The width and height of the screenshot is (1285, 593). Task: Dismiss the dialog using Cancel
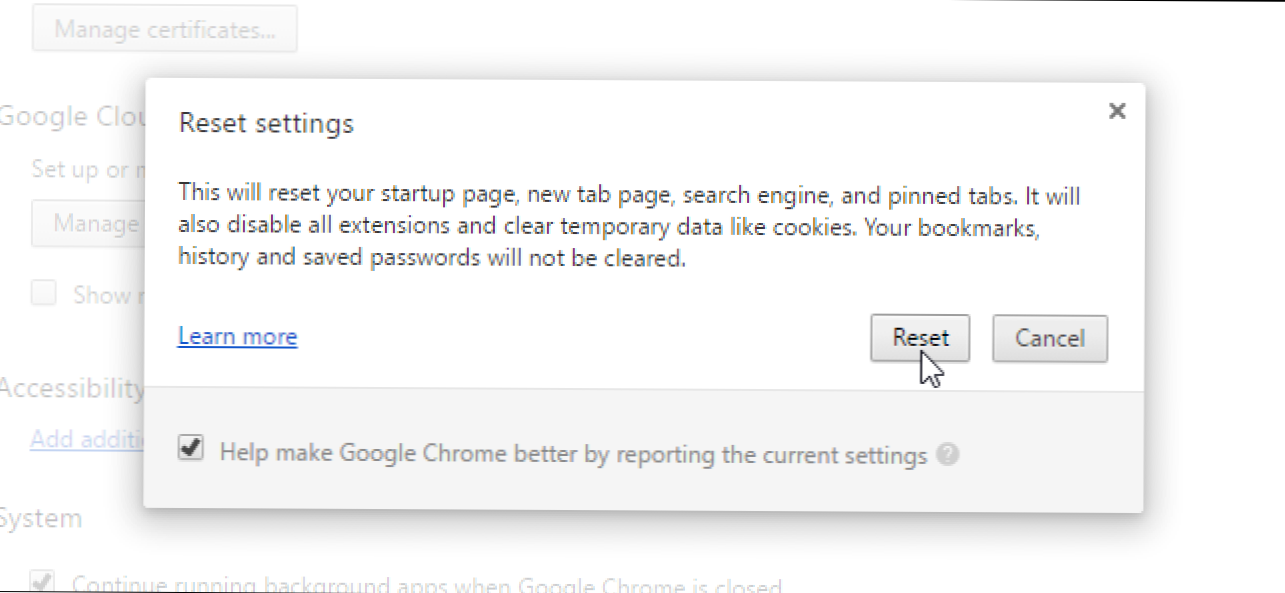1050,338
